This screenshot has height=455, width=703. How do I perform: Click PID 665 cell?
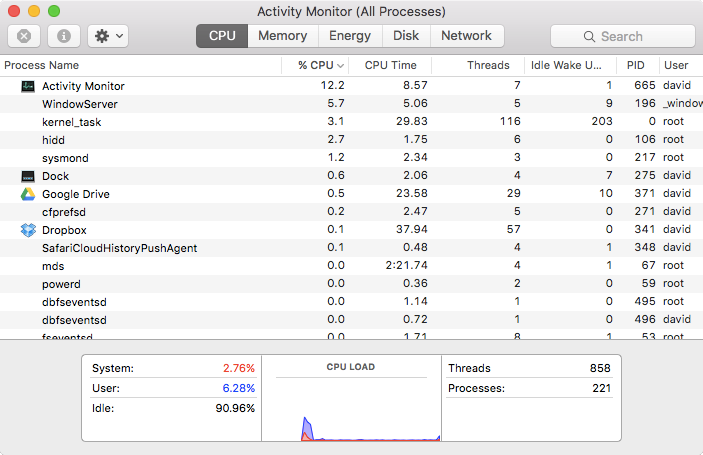[645, 85]
